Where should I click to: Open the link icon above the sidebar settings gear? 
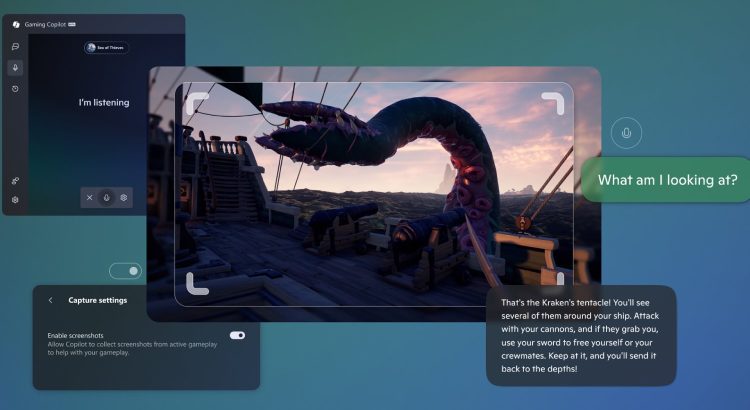(x=15, y=180)
